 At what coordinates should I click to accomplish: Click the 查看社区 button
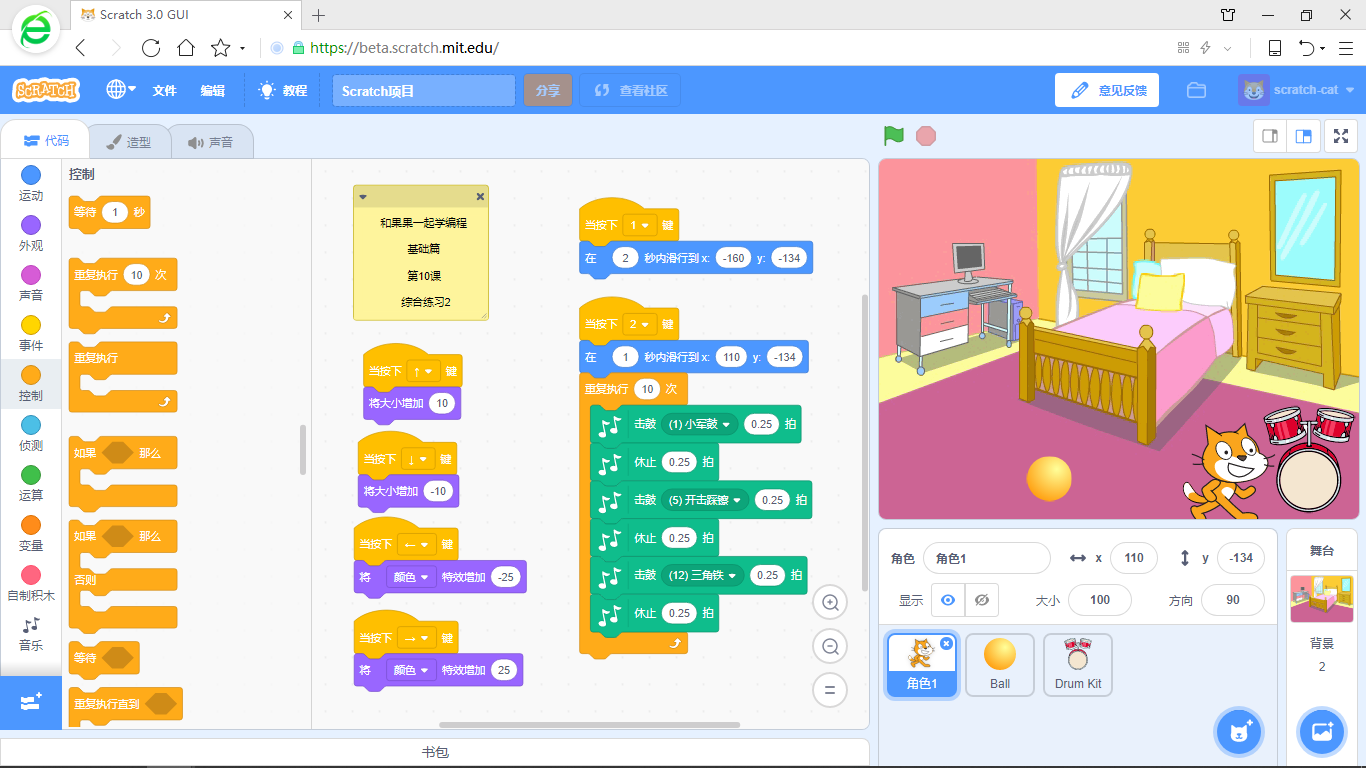[631, 90]
